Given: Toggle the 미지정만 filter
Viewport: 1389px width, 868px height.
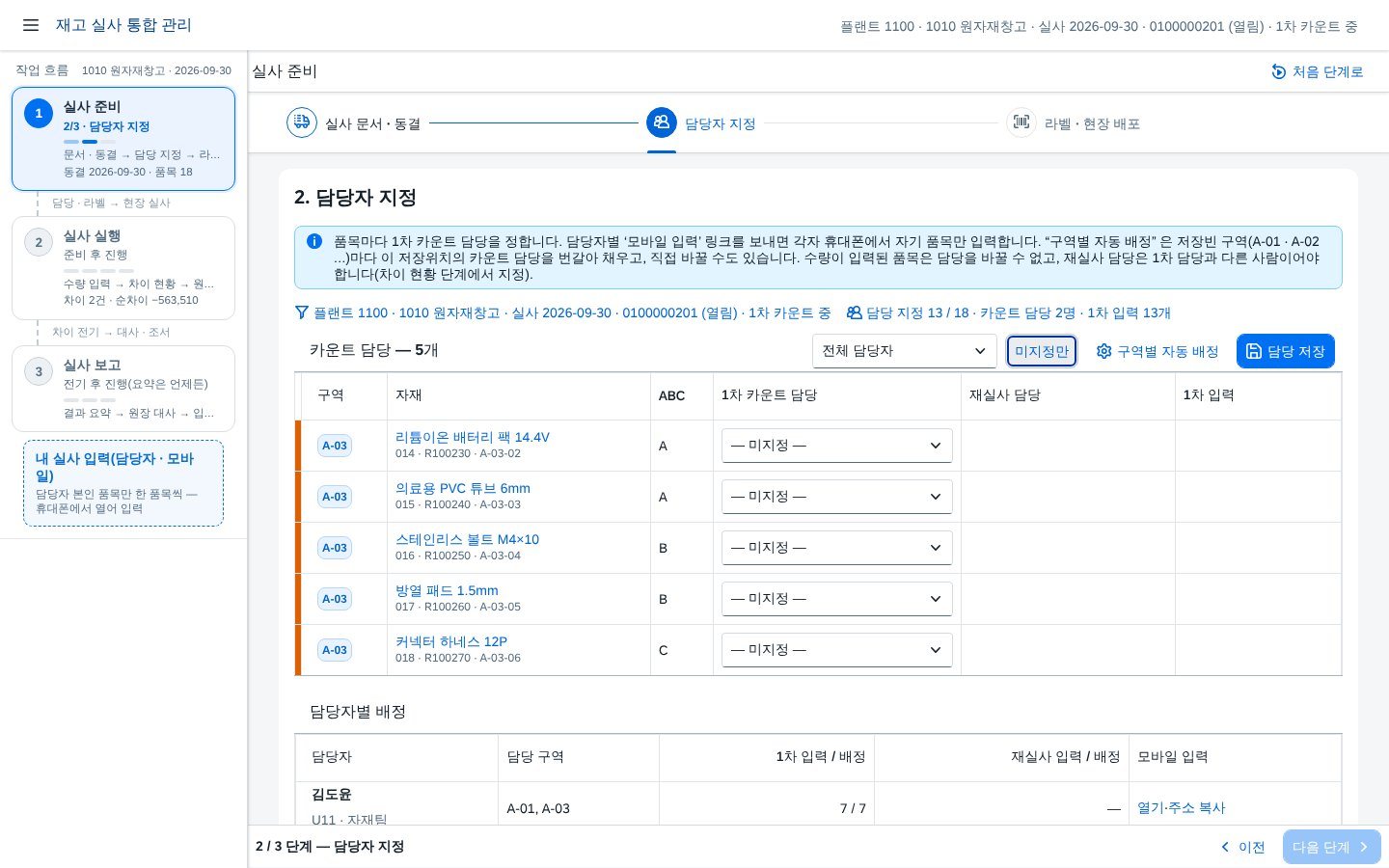Looking at the screenshot, I should tap(1042, 351).
